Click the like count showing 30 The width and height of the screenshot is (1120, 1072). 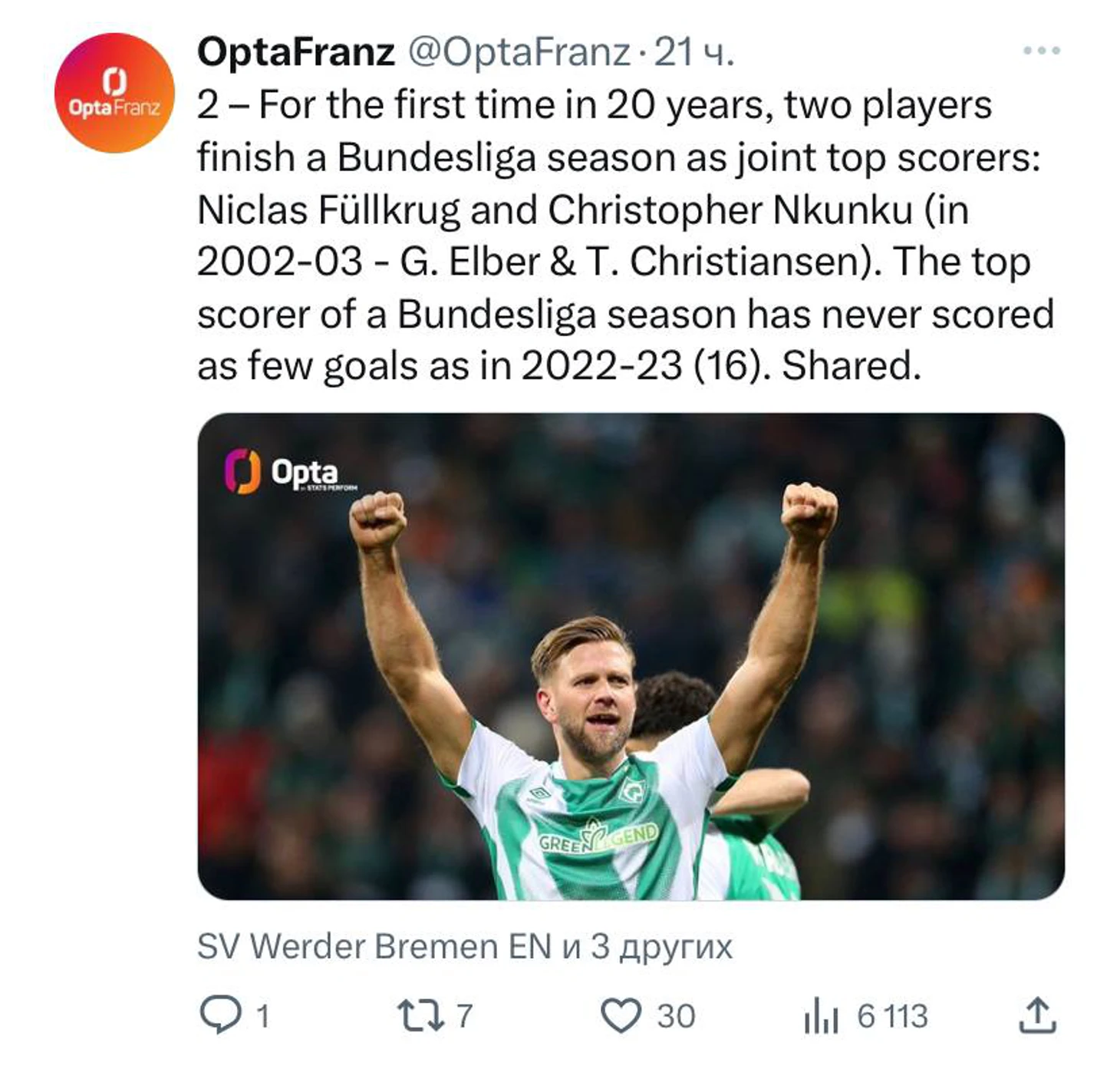[676, 1016]
